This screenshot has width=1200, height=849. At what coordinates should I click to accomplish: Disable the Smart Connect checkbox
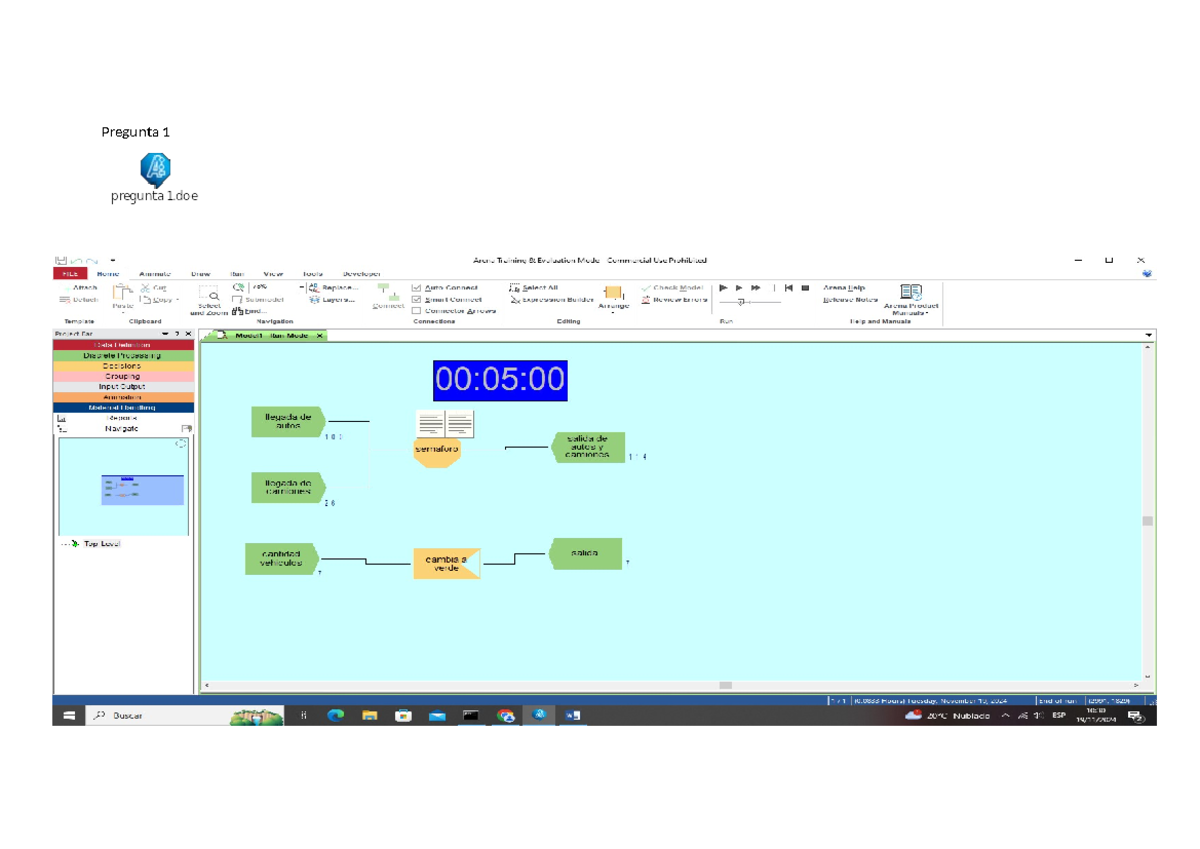415,300
